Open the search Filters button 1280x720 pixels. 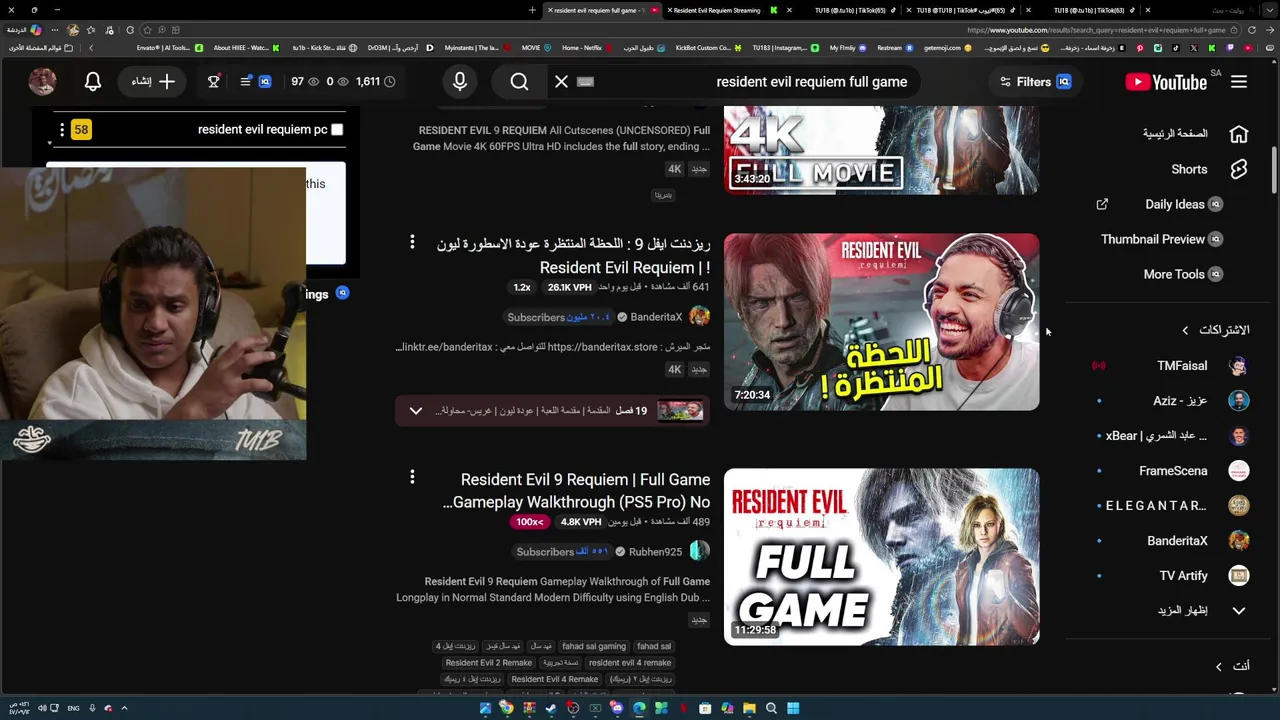click(1035, 82)
